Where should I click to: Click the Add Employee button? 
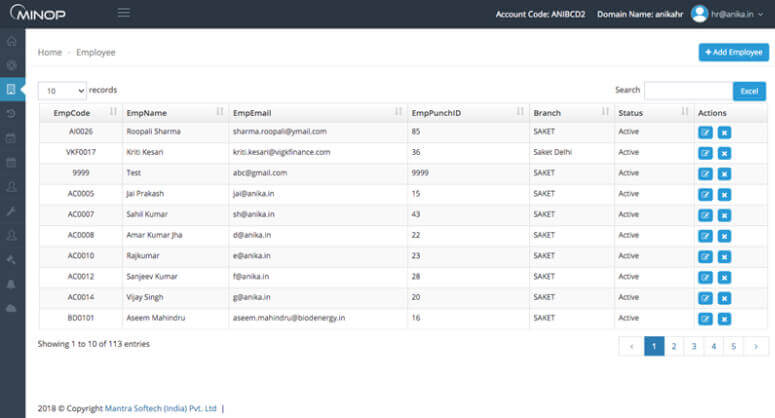pyautogui.click(x=733, y=52)
